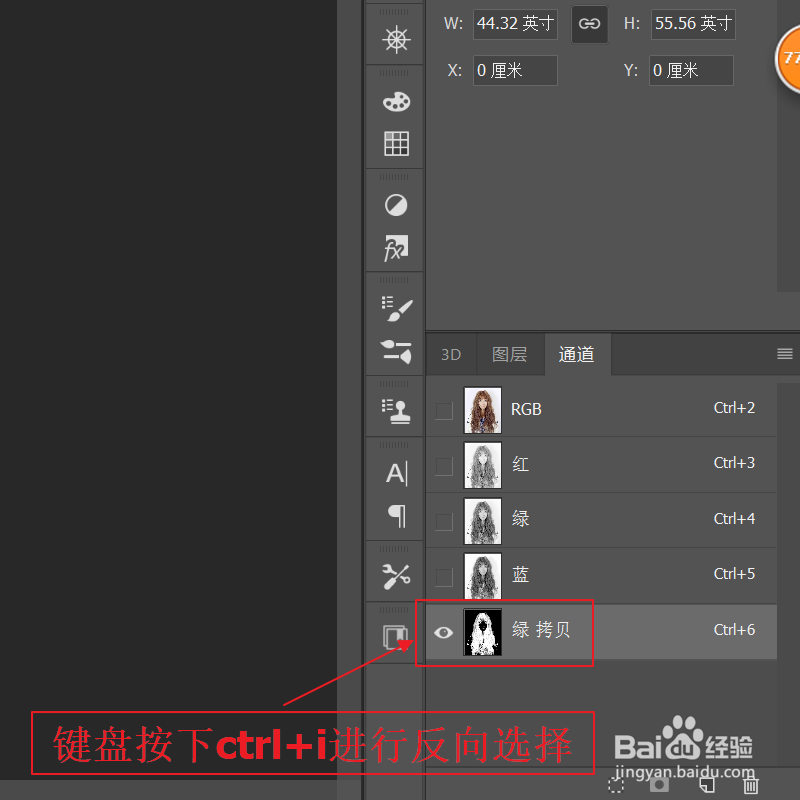Image resolution: width=800 pixels, height=800 pixels.
Task: Click the 绿 channel thumbnail
Action: pos(482,521)
